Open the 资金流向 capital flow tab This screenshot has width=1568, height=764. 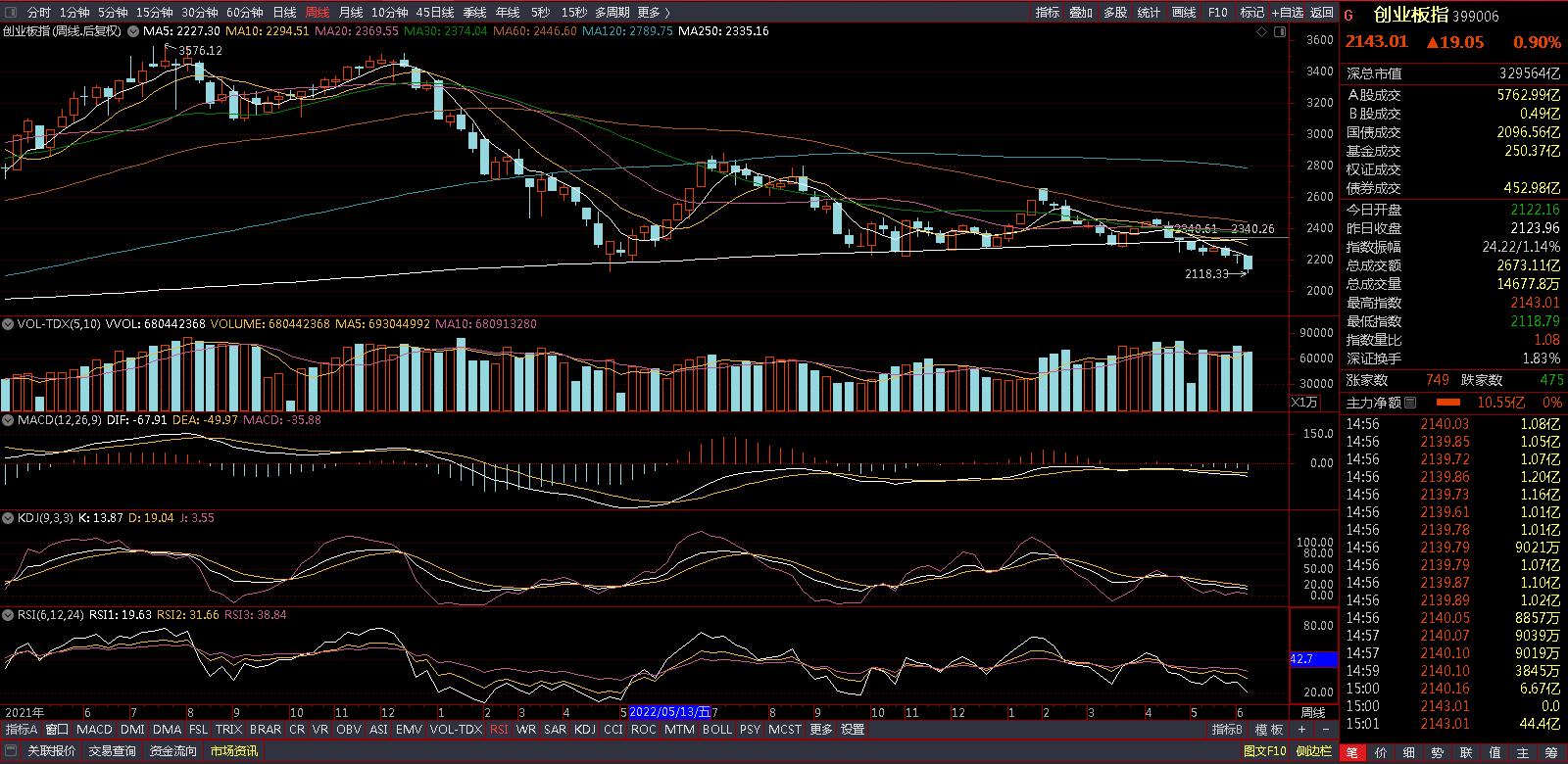173,751
